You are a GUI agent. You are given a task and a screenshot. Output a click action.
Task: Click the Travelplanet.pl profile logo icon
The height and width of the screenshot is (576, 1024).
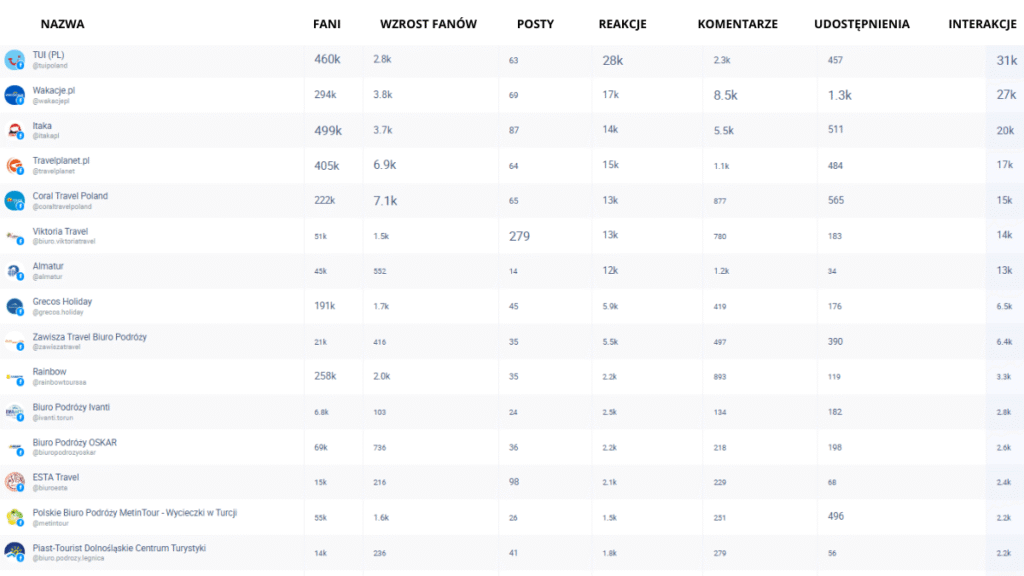coord(14,165)
